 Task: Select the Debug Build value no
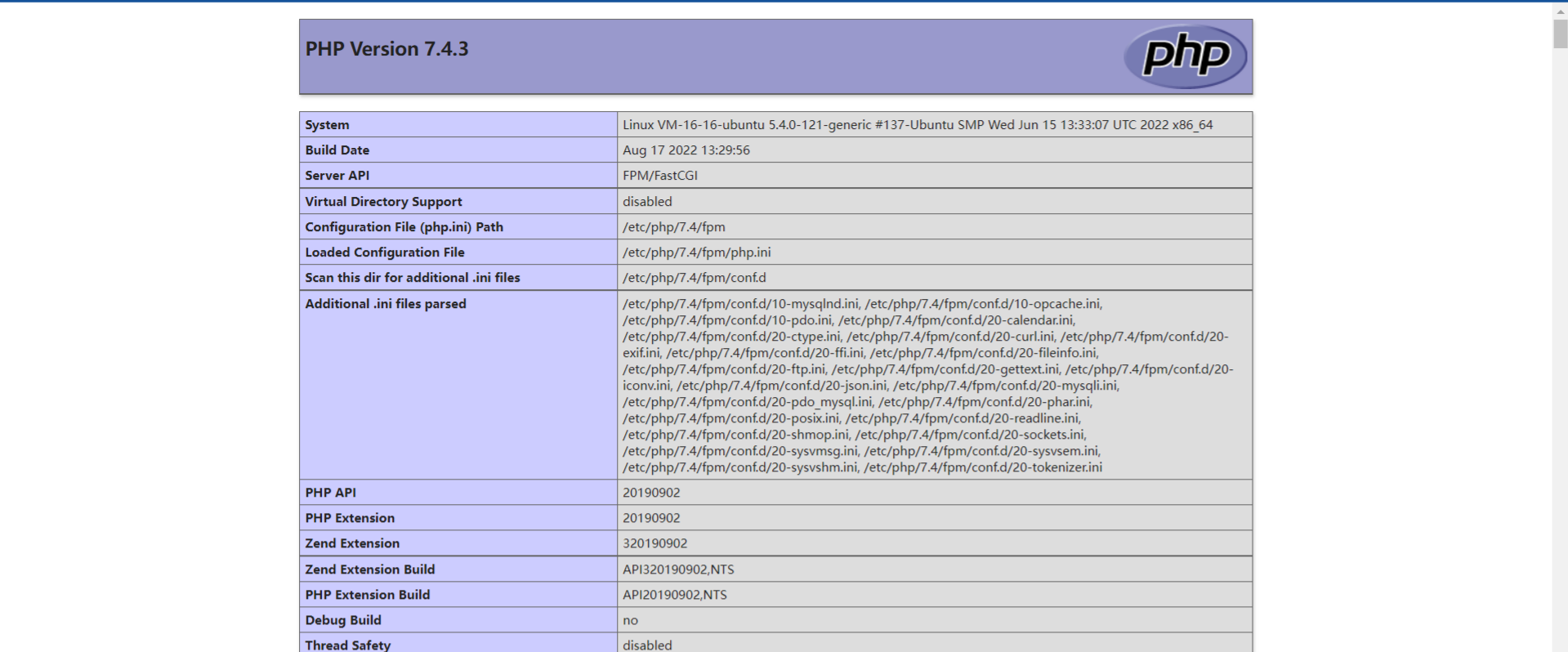[630, 621]
